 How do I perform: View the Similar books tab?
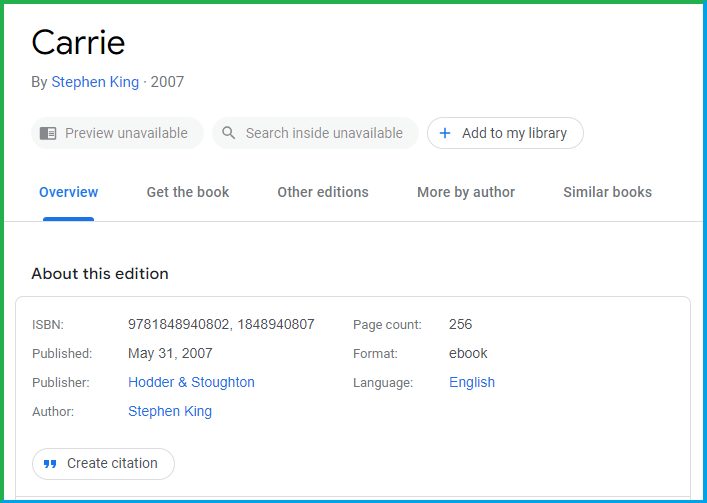607,192
